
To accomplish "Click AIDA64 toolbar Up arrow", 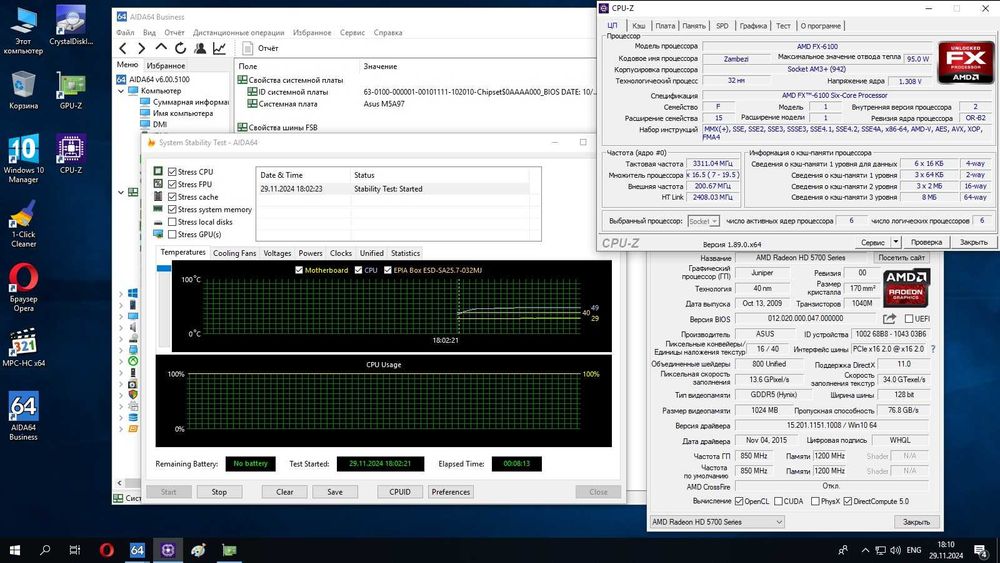I will [161, 48].
